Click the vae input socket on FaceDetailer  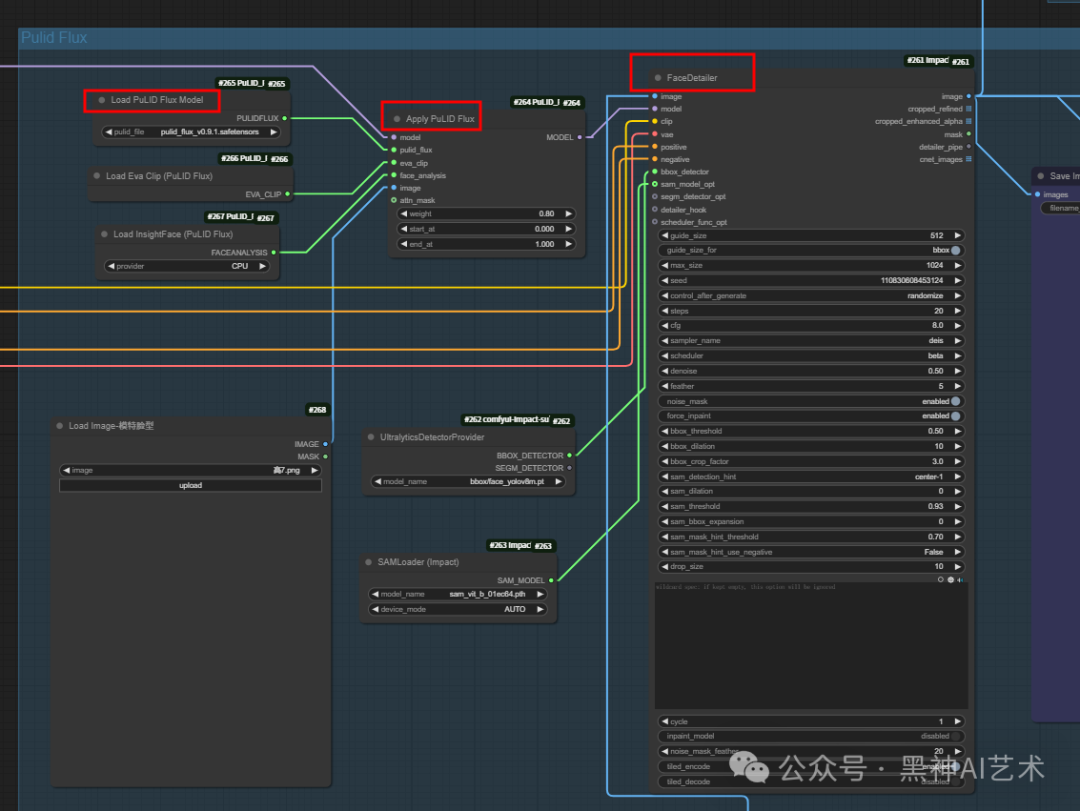coord(654,134)
